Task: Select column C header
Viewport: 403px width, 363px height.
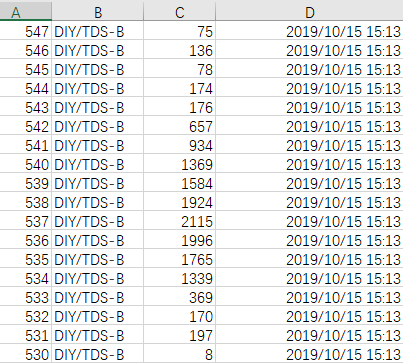Action: pyautogui.click(x=179, y=12)
